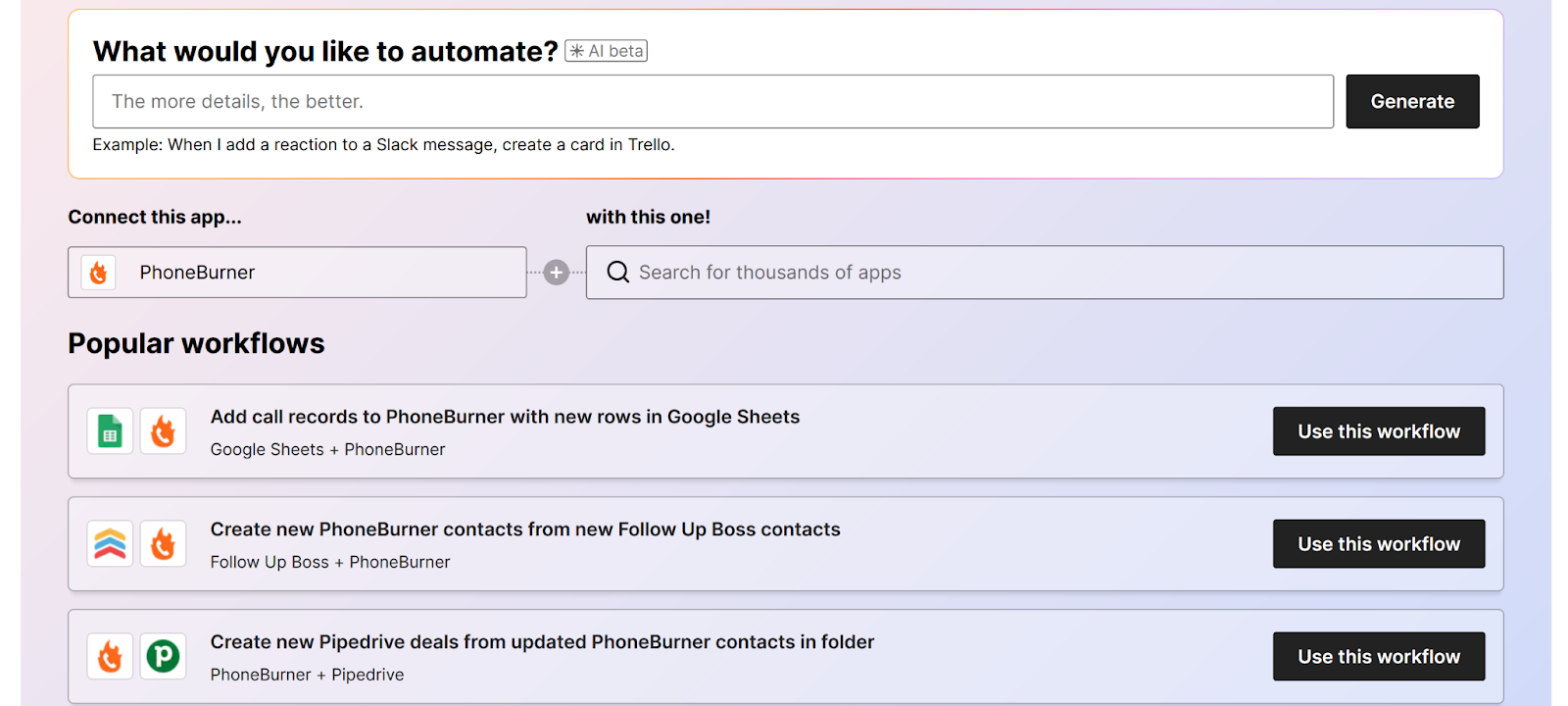This screenshot has height=706, width=1568.
Task: Click the Search for thousands of apps field
Action: click(1045, 272)
